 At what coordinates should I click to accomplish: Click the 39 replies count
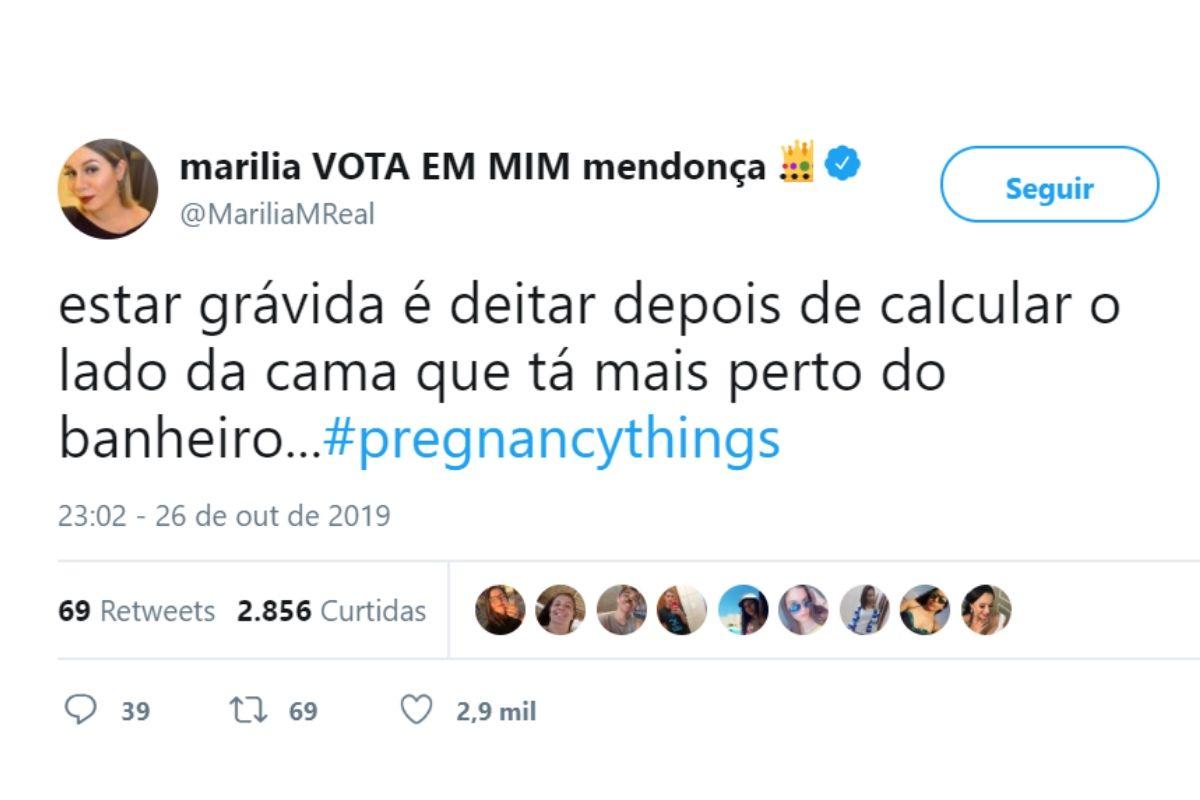tap(136, 712)
